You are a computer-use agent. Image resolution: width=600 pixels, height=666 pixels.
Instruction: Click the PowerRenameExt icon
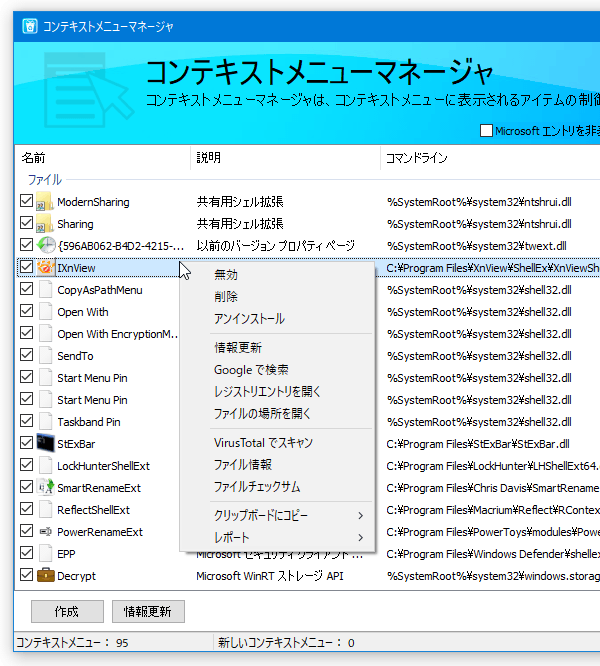(45, 532)
